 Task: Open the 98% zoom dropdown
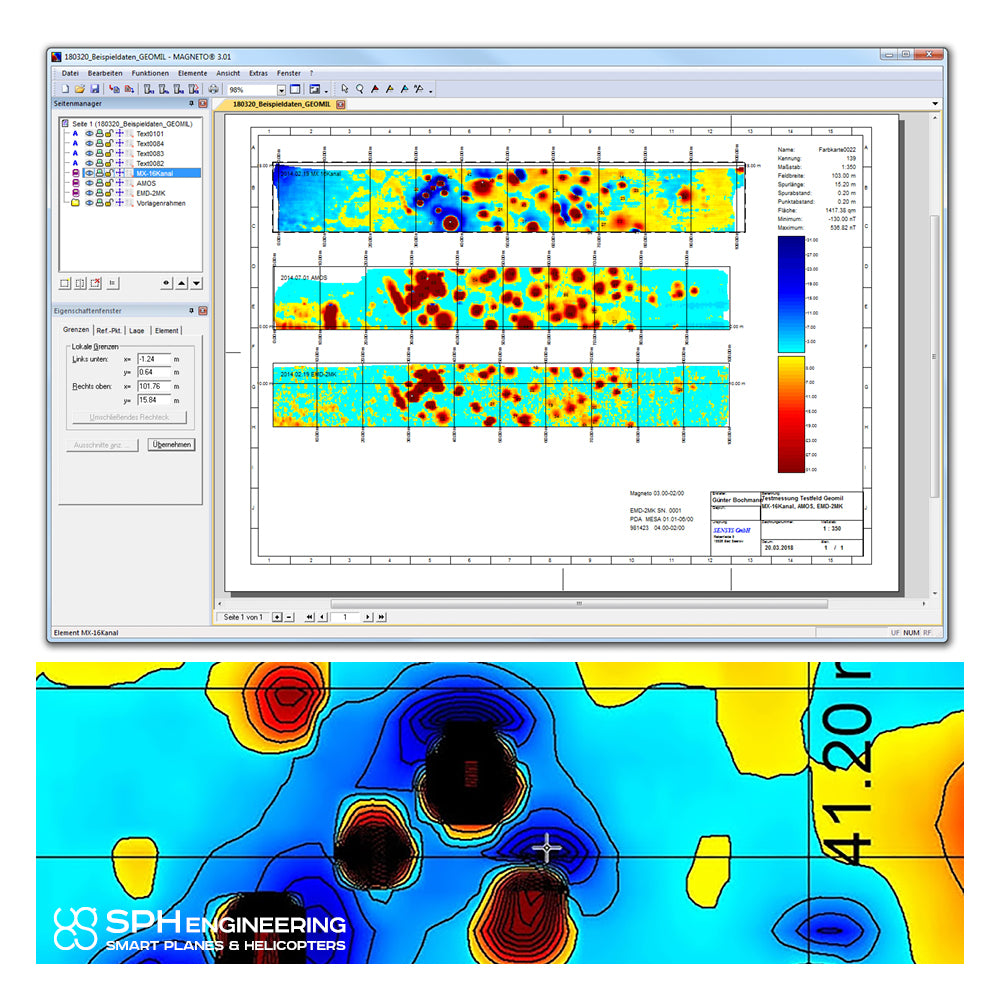[x=281, y=90]
